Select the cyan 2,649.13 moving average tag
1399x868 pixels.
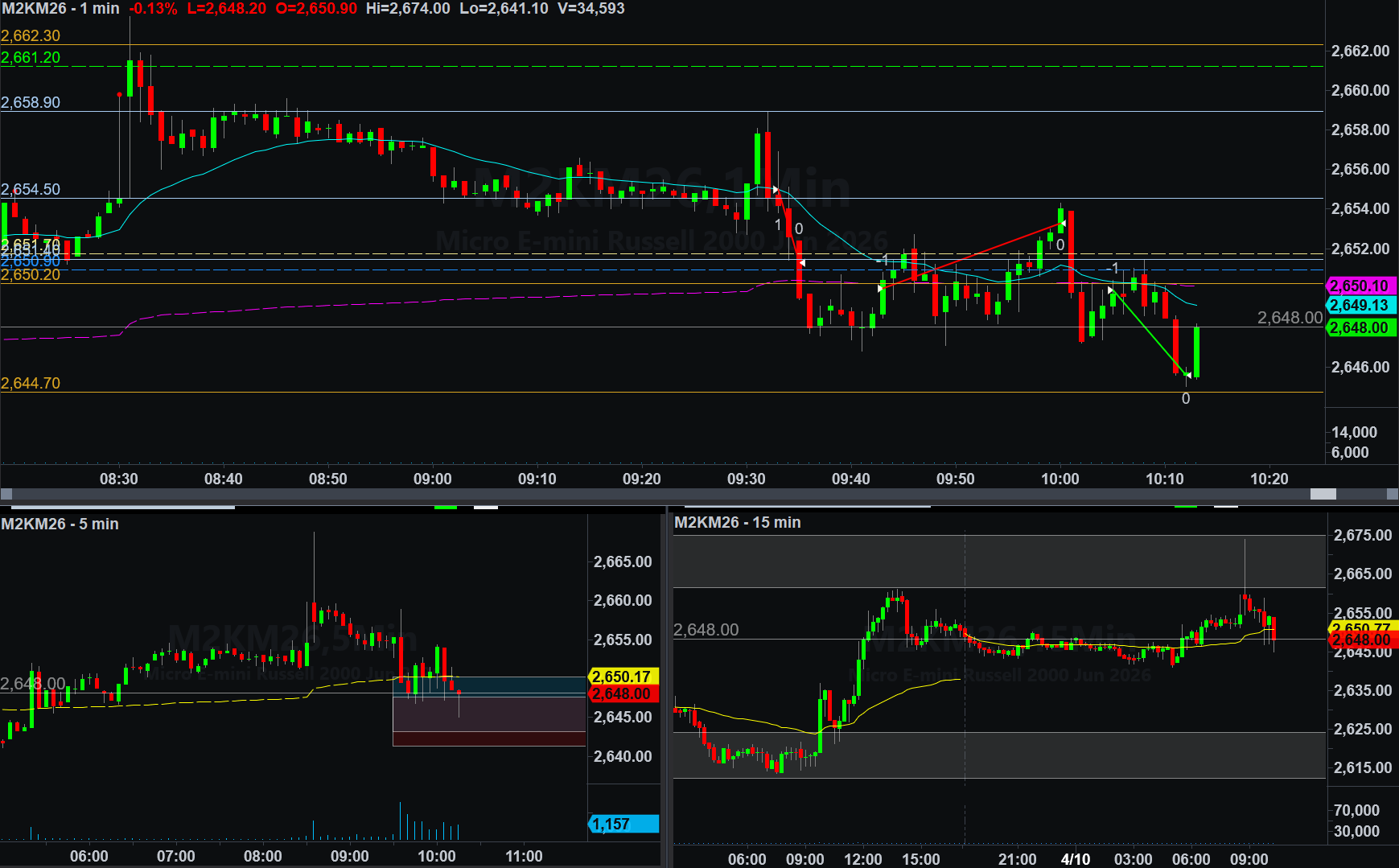1360,305
